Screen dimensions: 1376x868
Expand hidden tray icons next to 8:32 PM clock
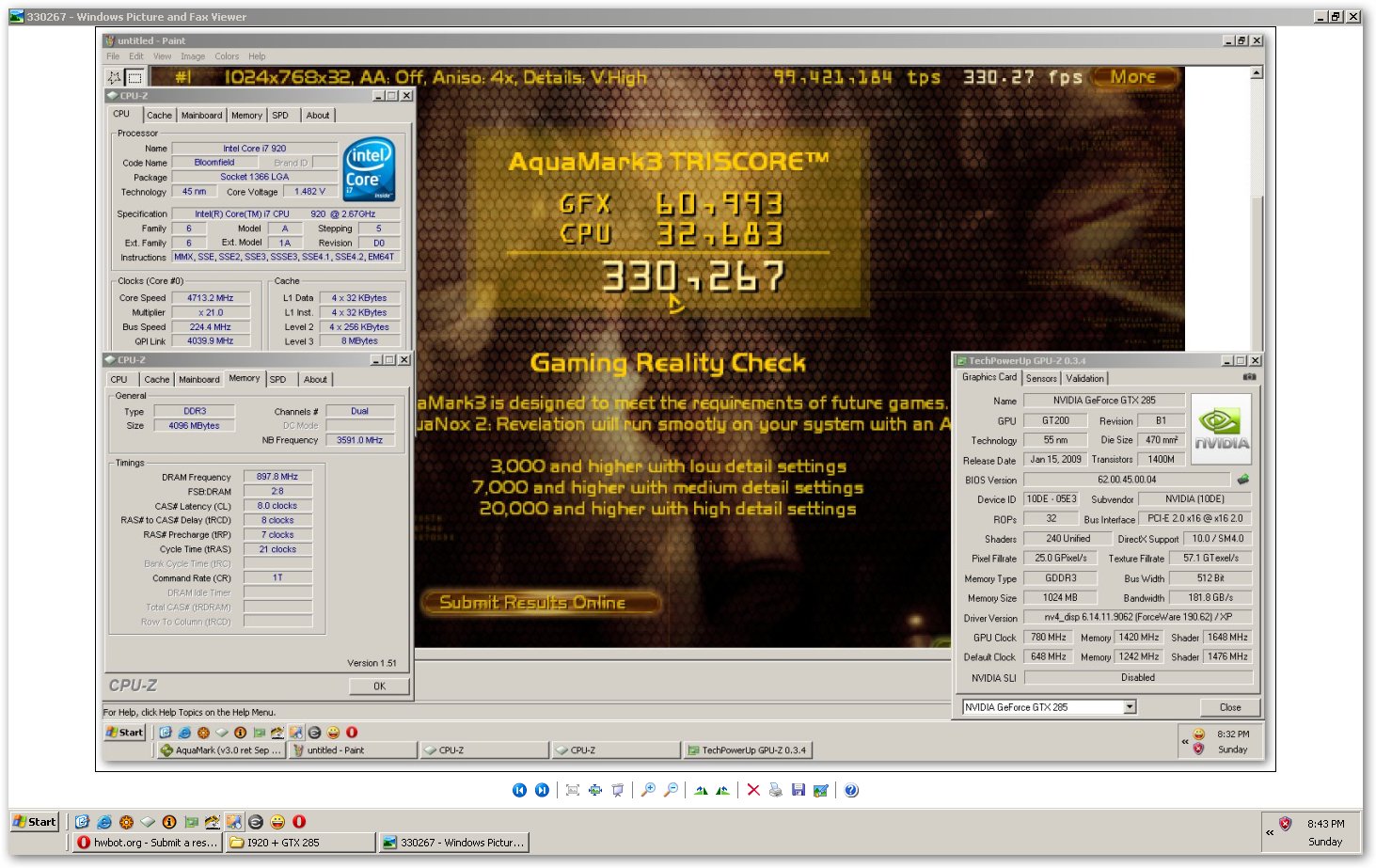pos(1185,742)
